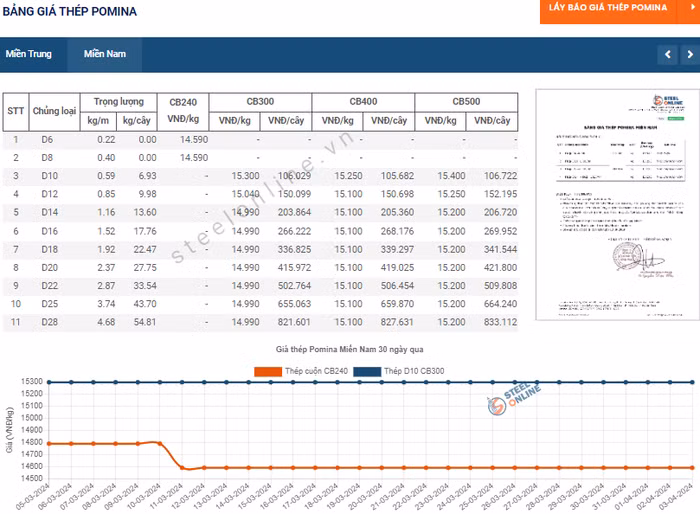Open the price quote document thumbnail
Viewport: 700px width, 514px height.
611,205
